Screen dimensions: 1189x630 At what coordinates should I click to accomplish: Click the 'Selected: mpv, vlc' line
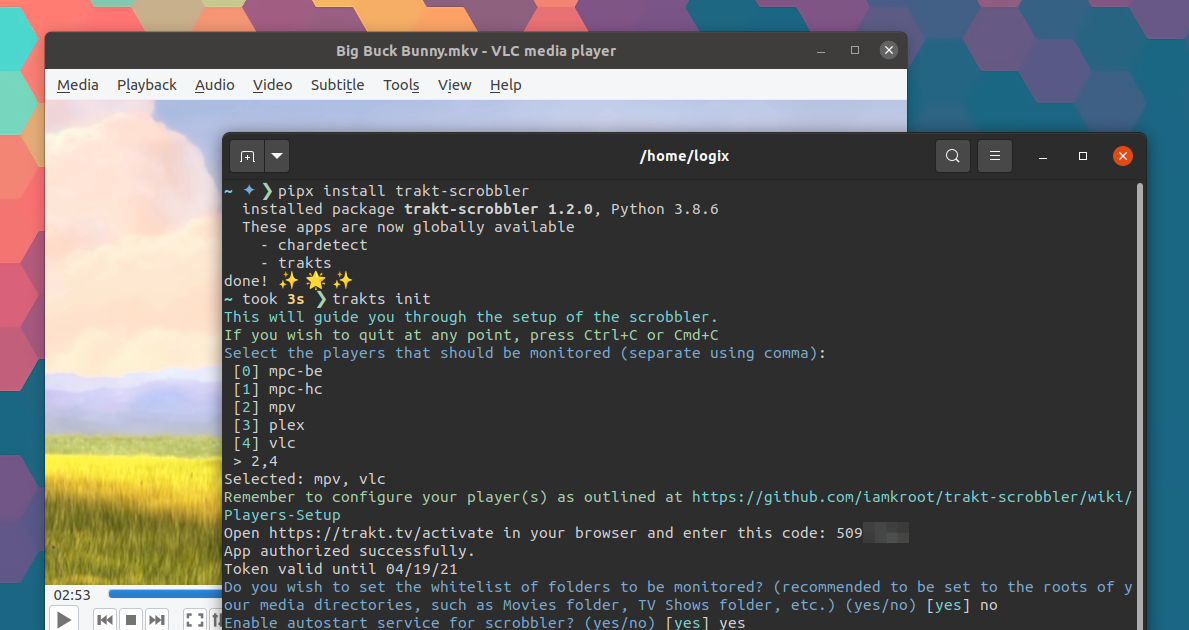click(305, 479)
